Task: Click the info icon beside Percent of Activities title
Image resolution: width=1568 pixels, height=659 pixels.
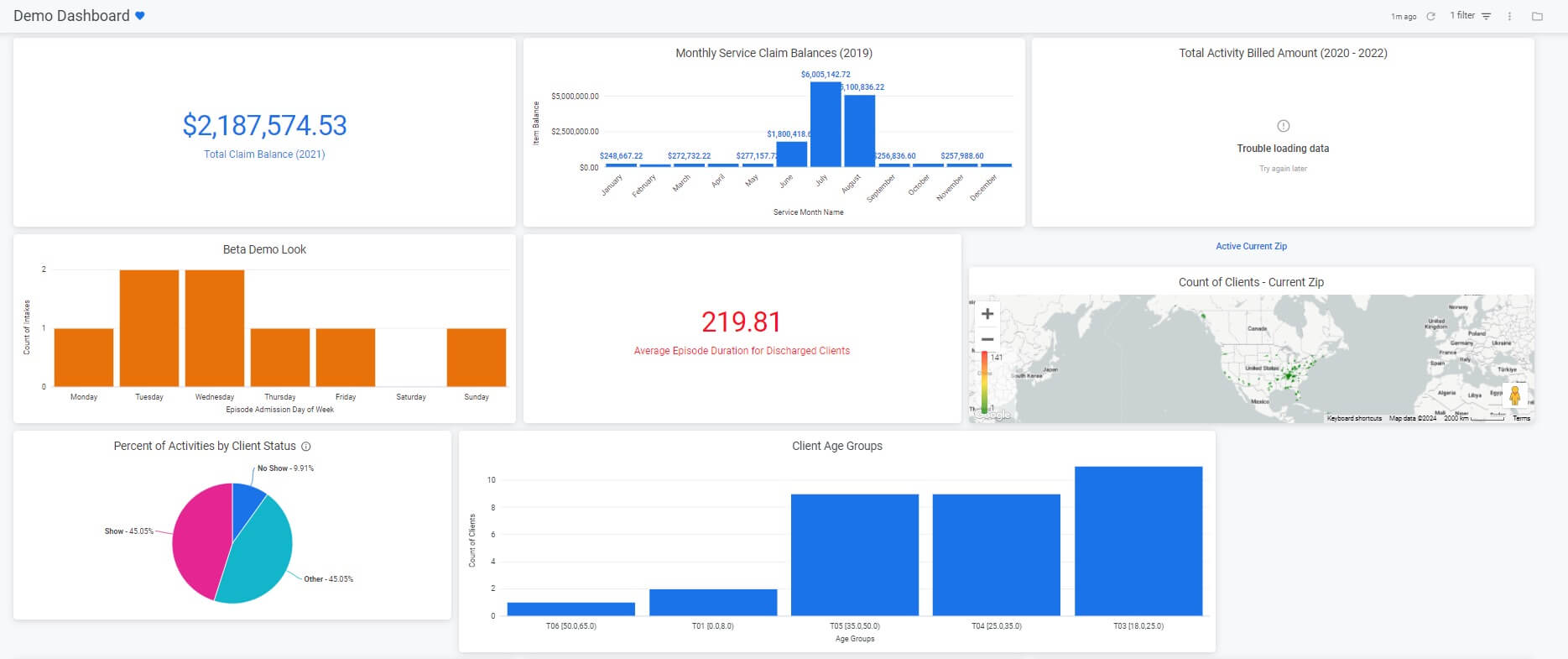Action: [306, 447]
